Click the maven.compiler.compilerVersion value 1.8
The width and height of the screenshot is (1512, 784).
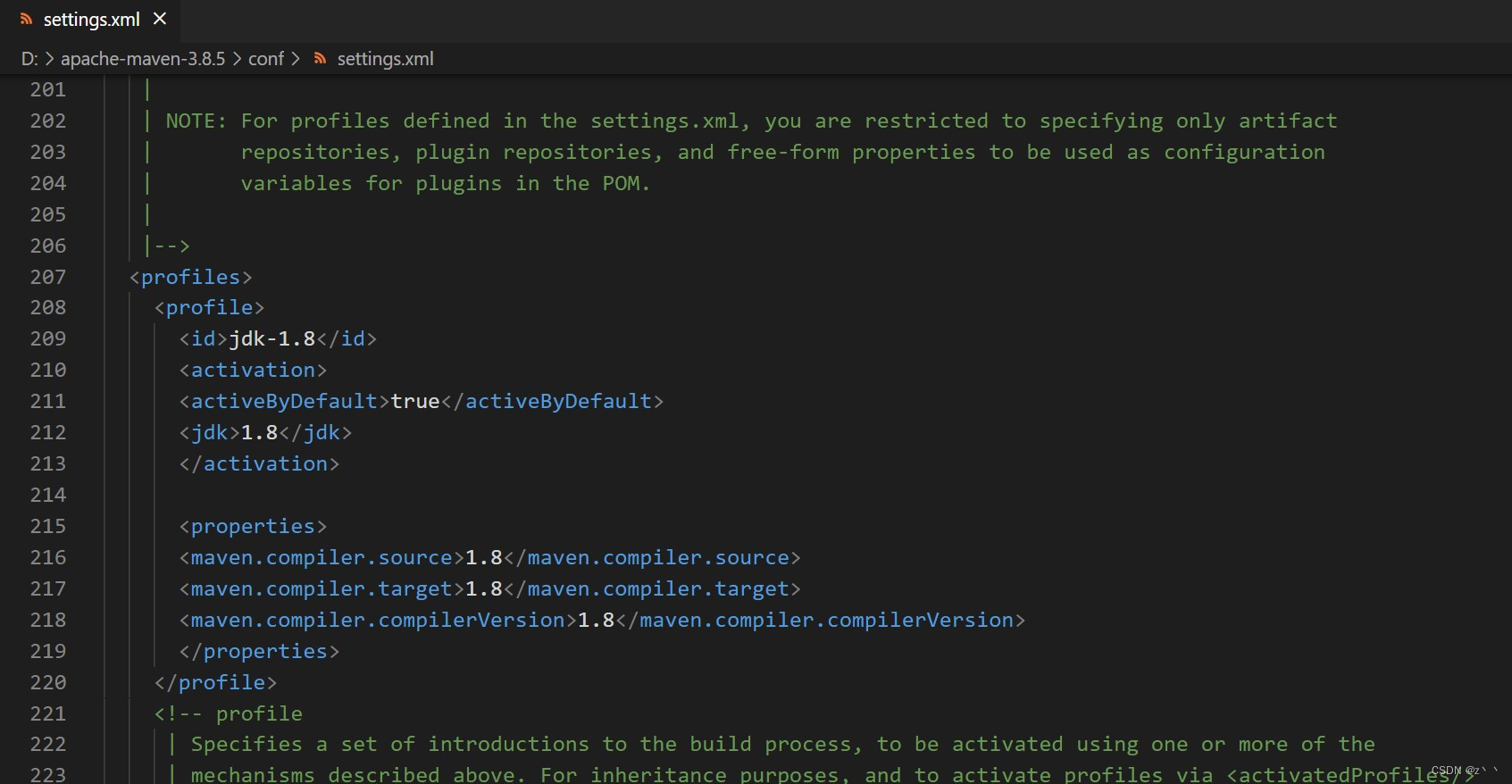pos(597,620)
